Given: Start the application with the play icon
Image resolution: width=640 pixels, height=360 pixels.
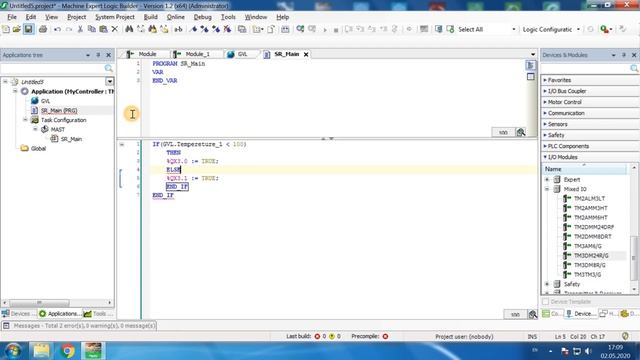Looking at the screenshot, I should tap(325, 29).
